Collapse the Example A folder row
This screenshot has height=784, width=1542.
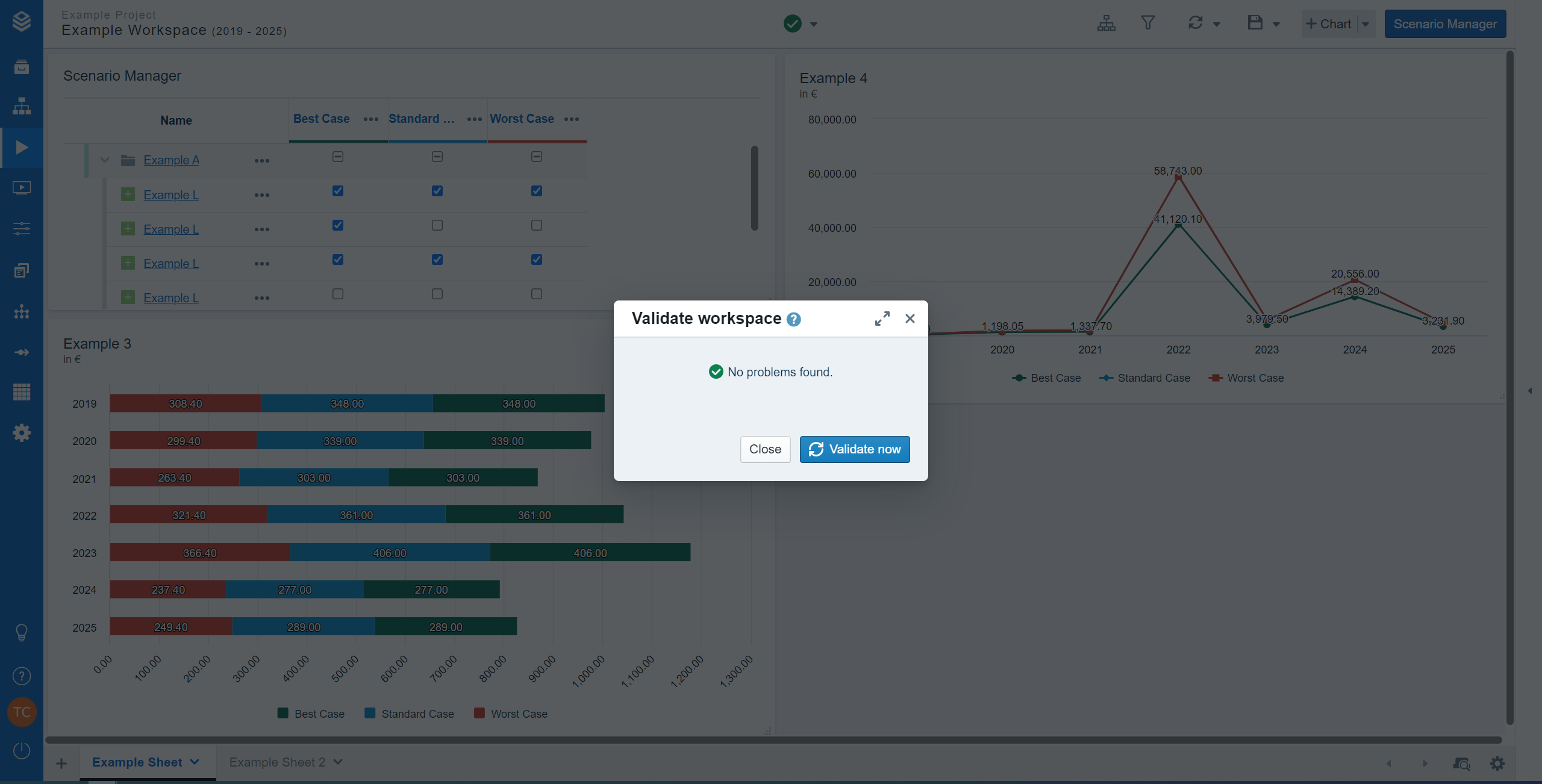[105, 160]
